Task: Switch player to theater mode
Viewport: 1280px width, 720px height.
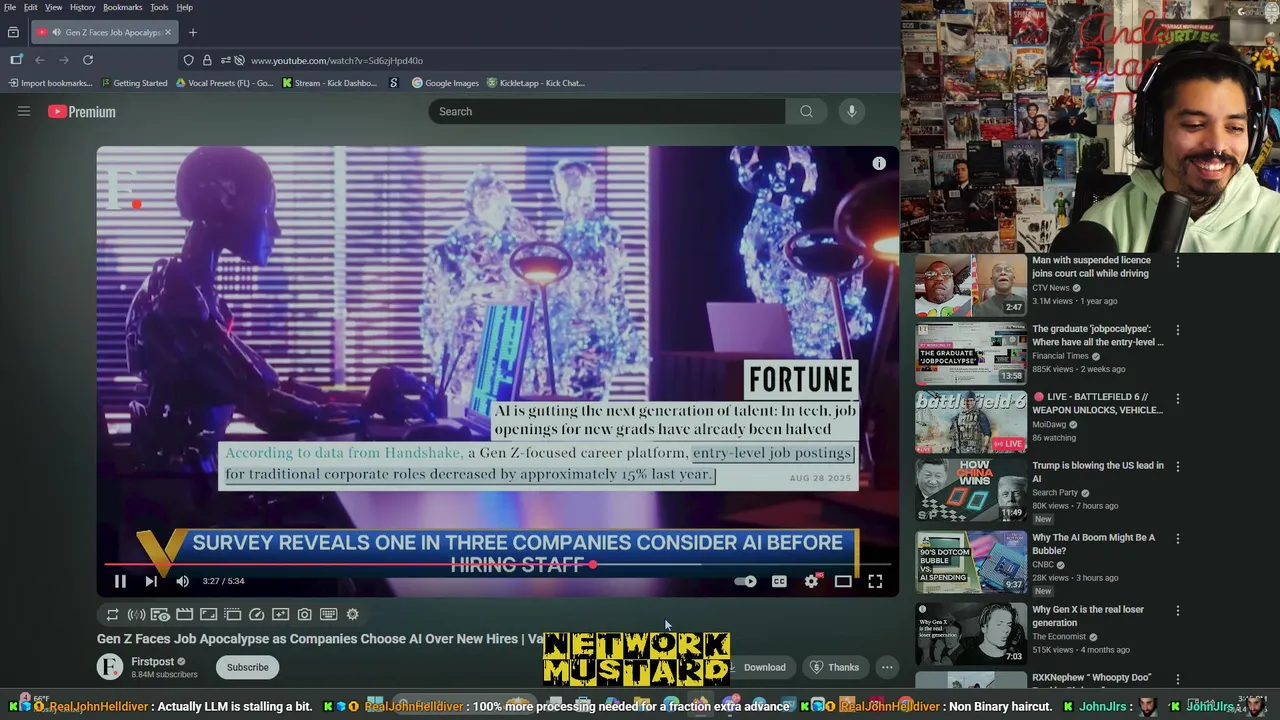Action: click(843, 581)
